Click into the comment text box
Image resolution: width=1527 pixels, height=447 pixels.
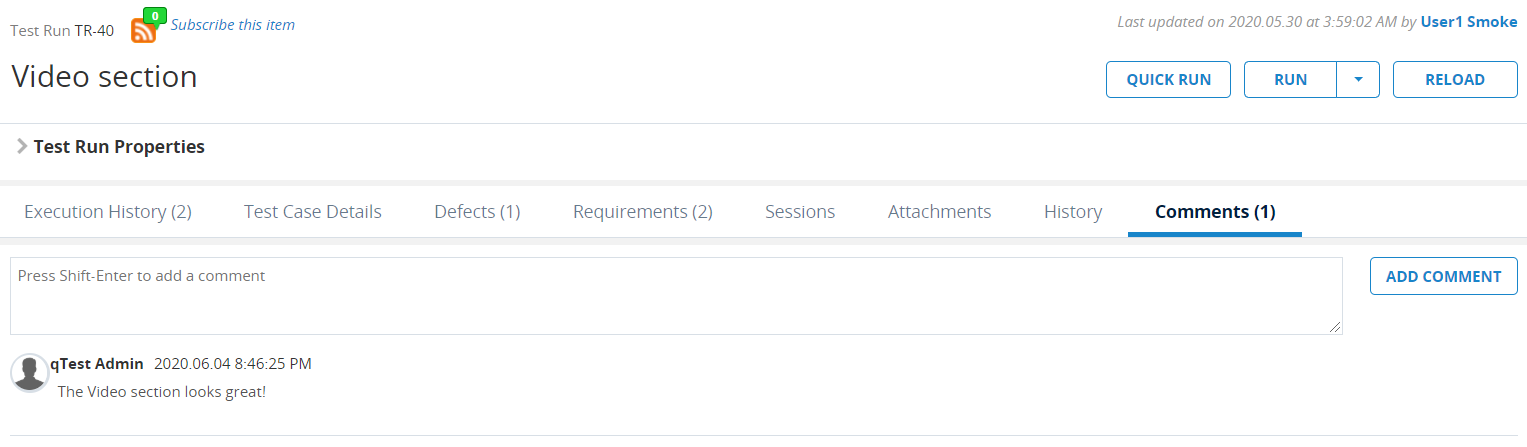point(676,296)
